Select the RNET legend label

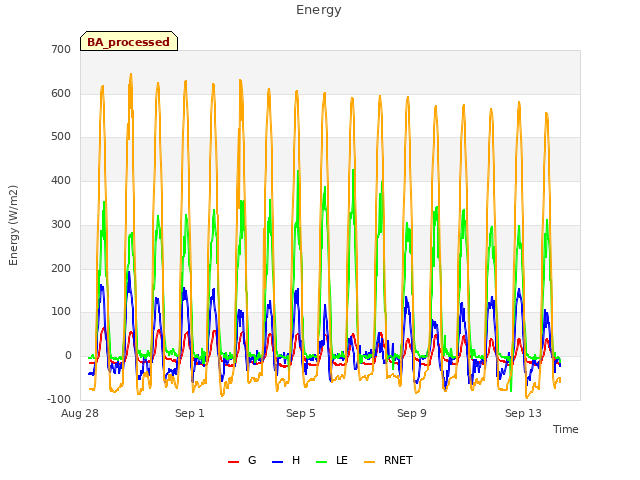pos(398,460)
